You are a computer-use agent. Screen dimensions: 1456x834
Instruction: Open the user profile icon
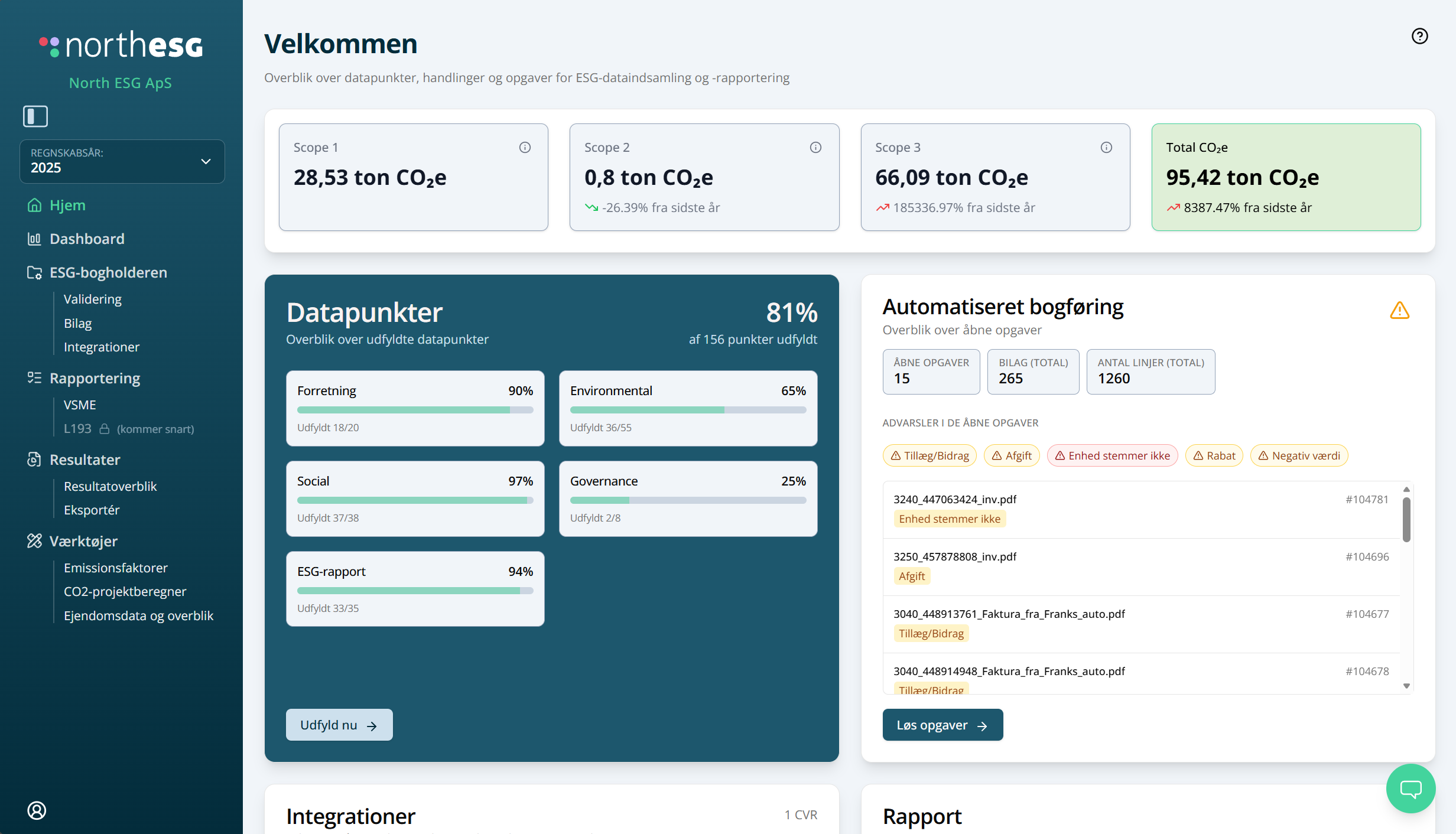click(x=37, y=810)
